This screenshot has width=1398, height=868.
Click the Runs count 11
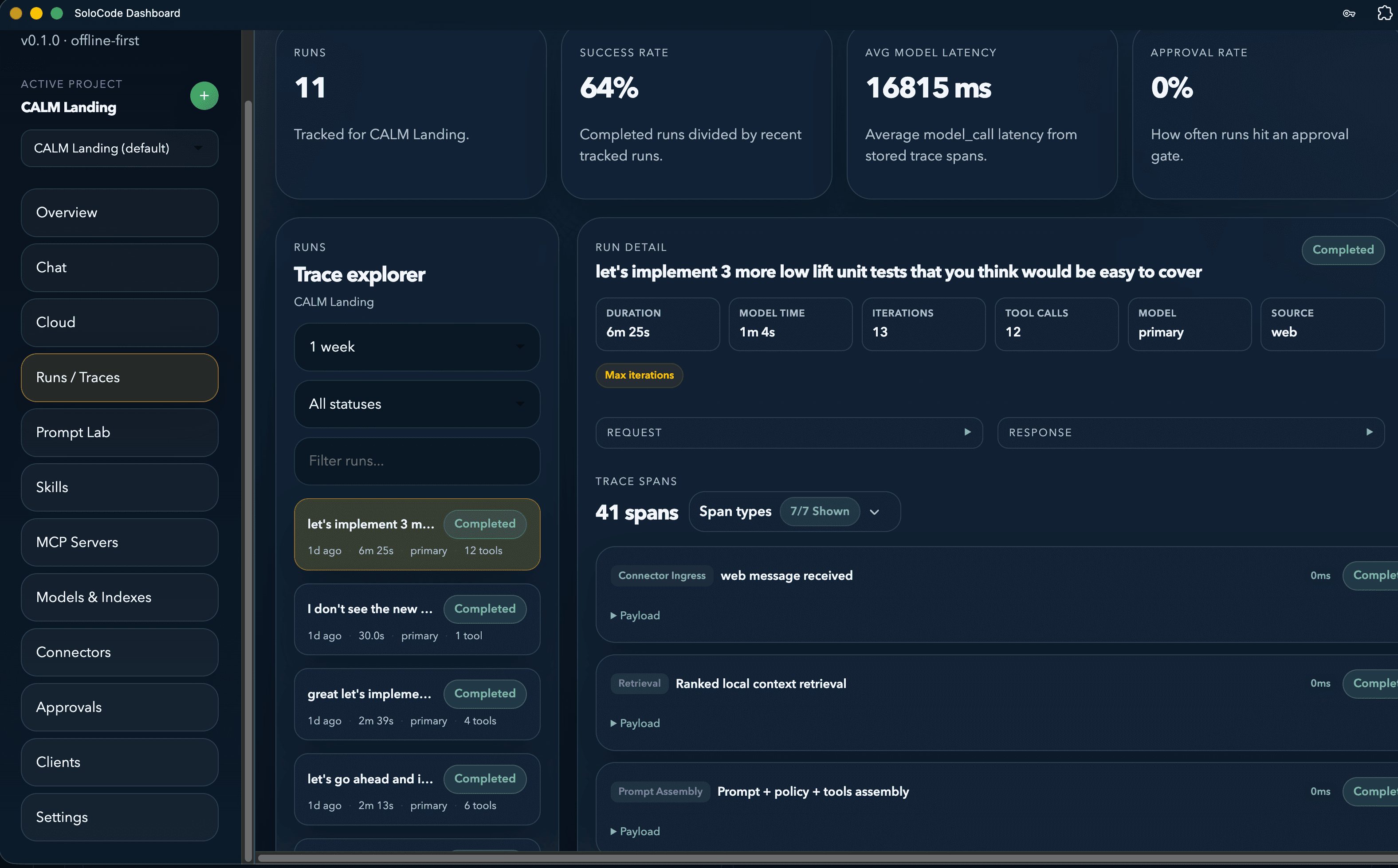click(310, 88)
